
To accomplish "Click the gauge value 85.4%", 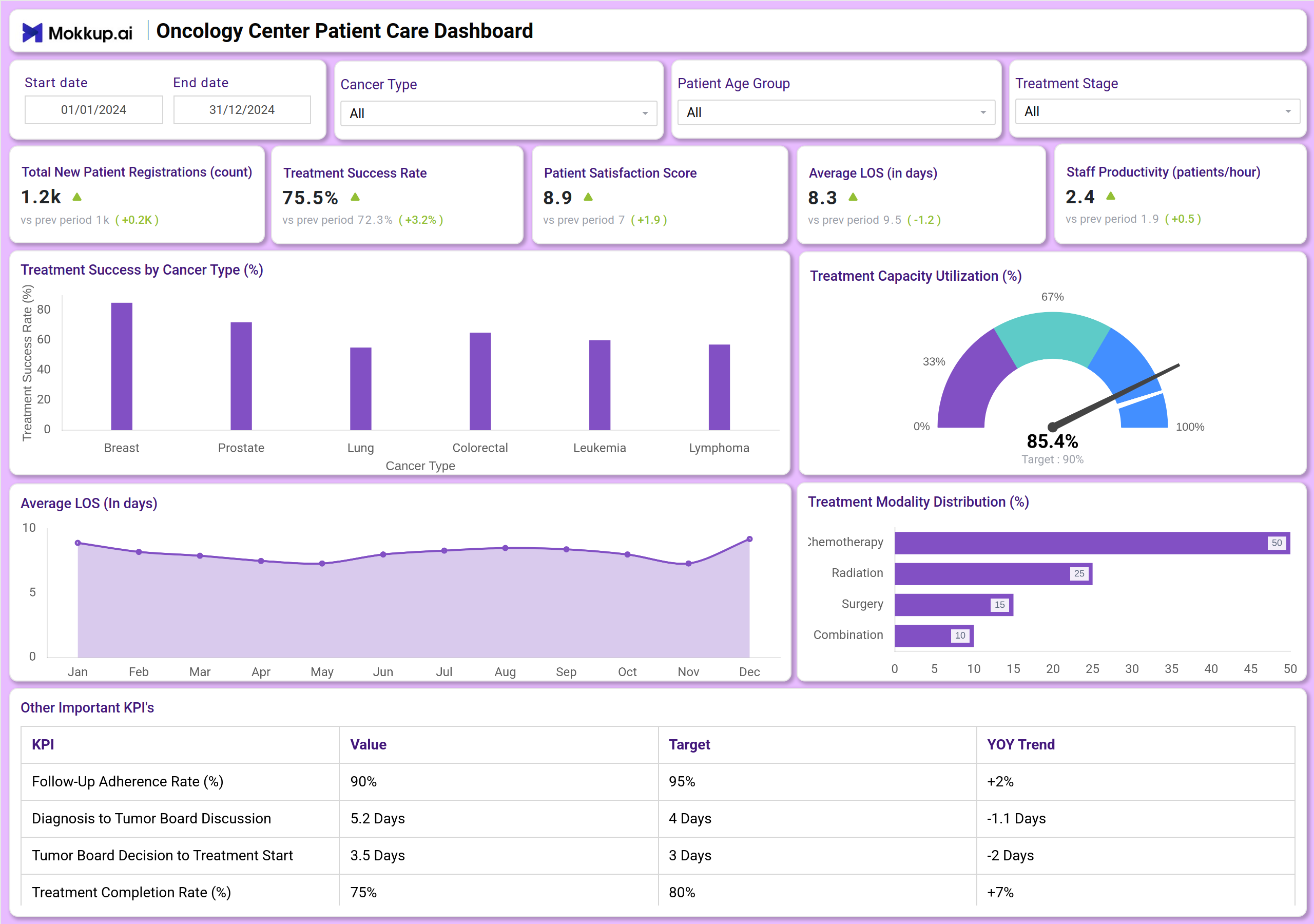I will (1052, 441).
